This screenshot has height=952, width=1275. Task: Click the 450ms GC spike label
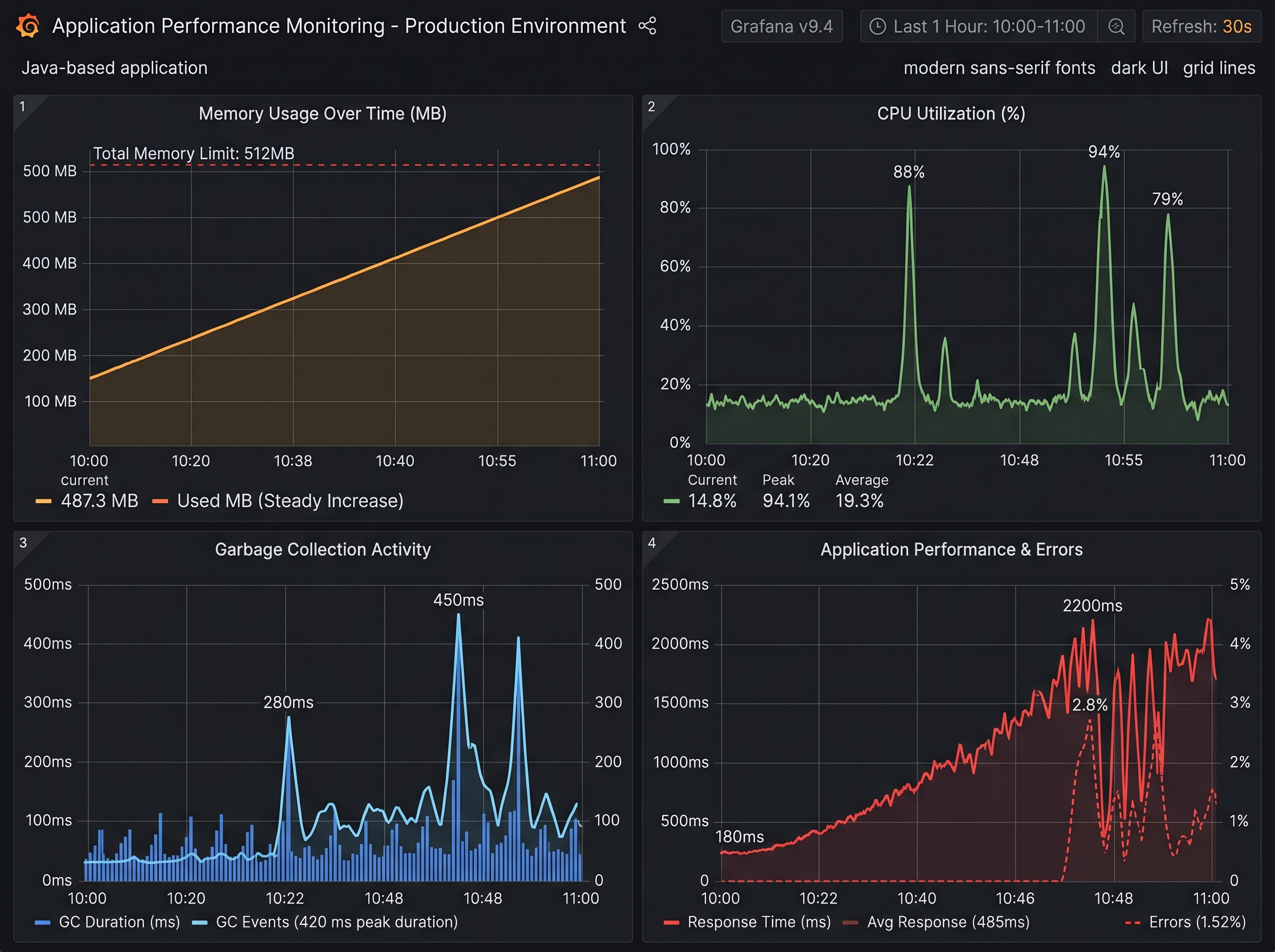click(x=458, y=600)
